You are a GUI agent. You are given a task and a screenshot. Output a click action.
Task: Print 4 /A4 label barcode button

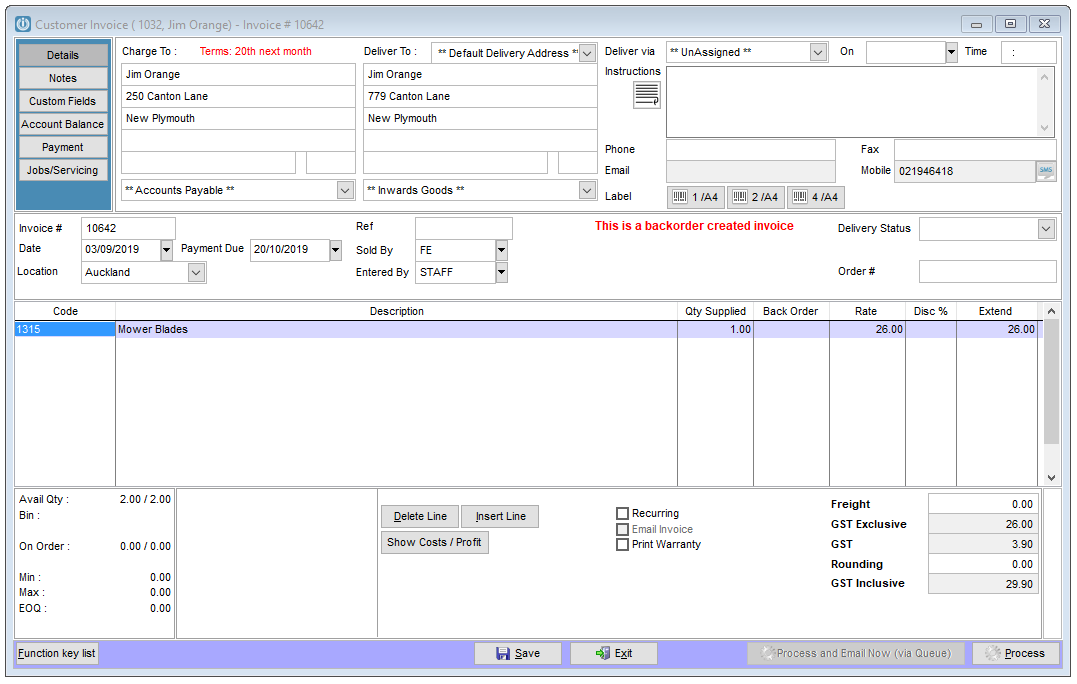[815, 197]
